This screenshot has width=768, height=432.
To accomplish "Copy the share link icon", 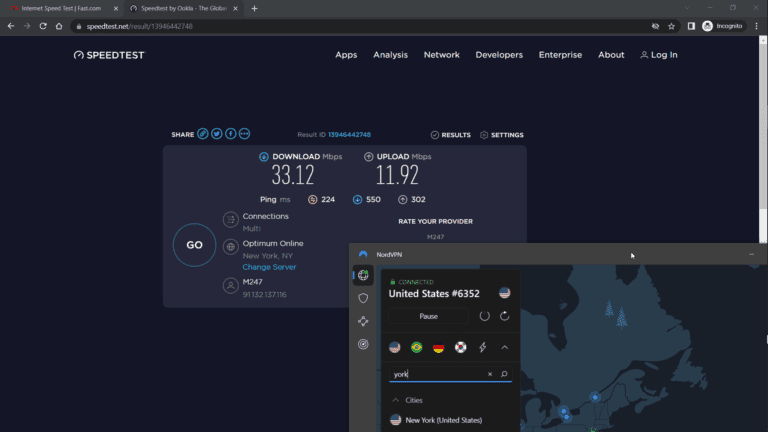I will coord(203,134).
